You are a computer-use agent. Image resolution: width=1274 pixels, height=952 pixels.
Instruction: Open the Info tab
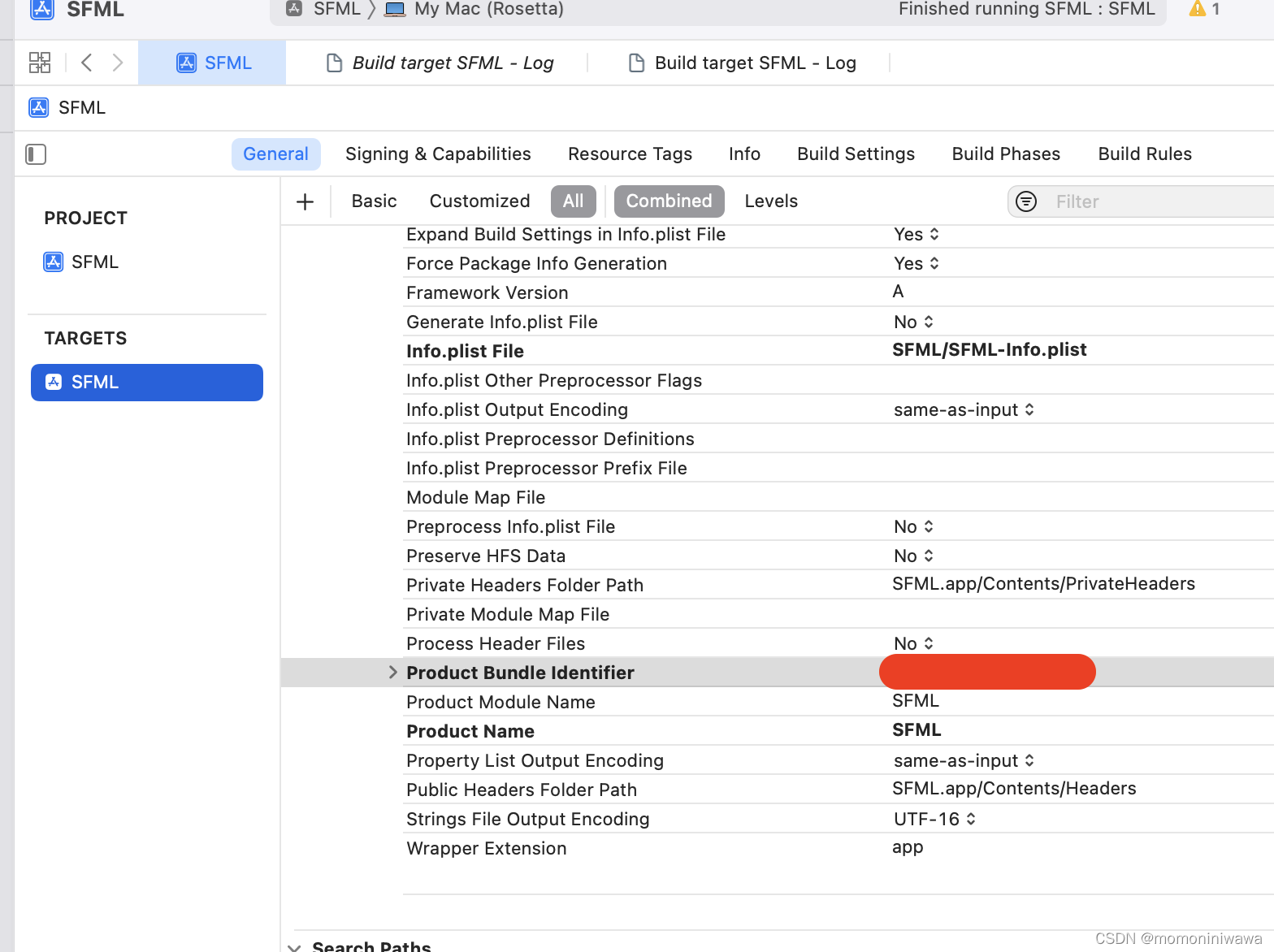[744, 154]
